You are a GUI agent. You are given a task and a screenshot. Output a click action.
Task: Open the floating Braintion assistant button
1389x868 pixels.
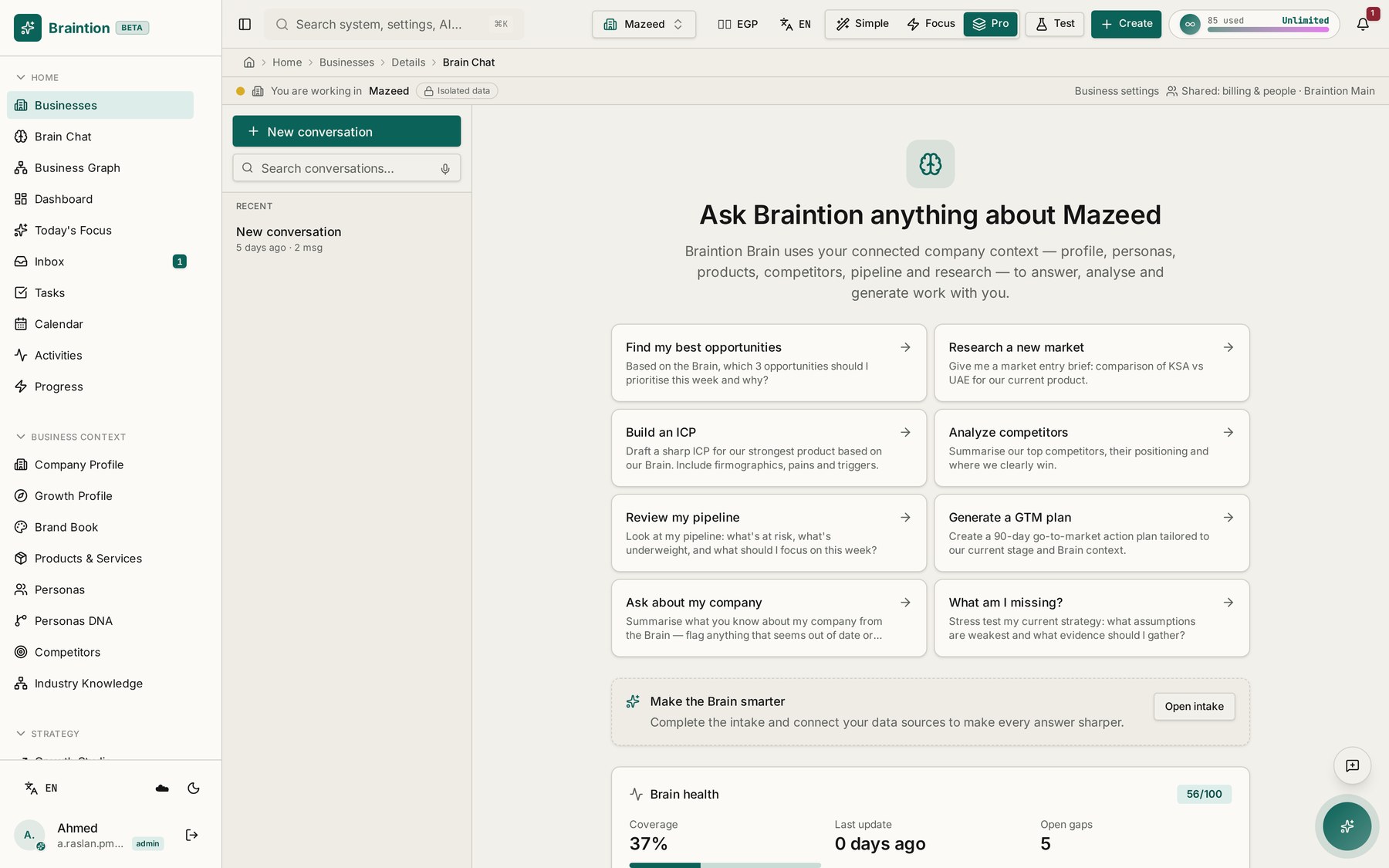click(1347, 826)
